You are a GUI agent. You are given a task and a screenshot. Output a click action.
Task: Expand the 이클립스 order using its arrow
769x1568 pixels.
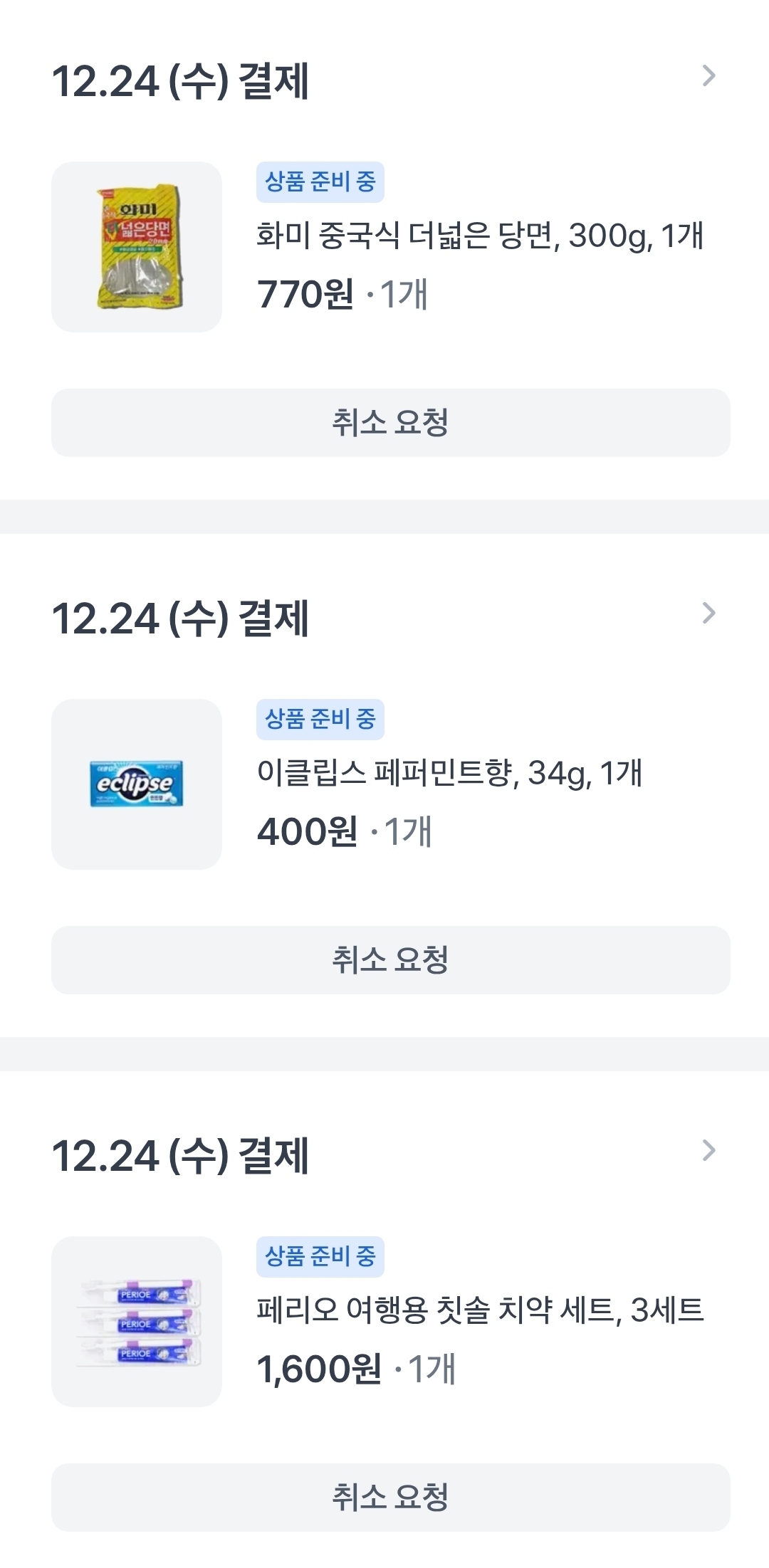point(708,614)
